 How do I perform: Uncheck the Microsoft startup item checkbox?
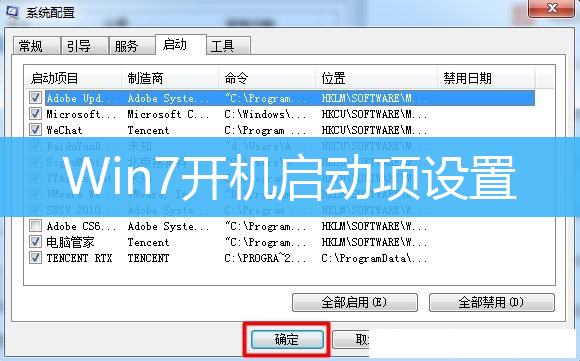coord(35,114)
